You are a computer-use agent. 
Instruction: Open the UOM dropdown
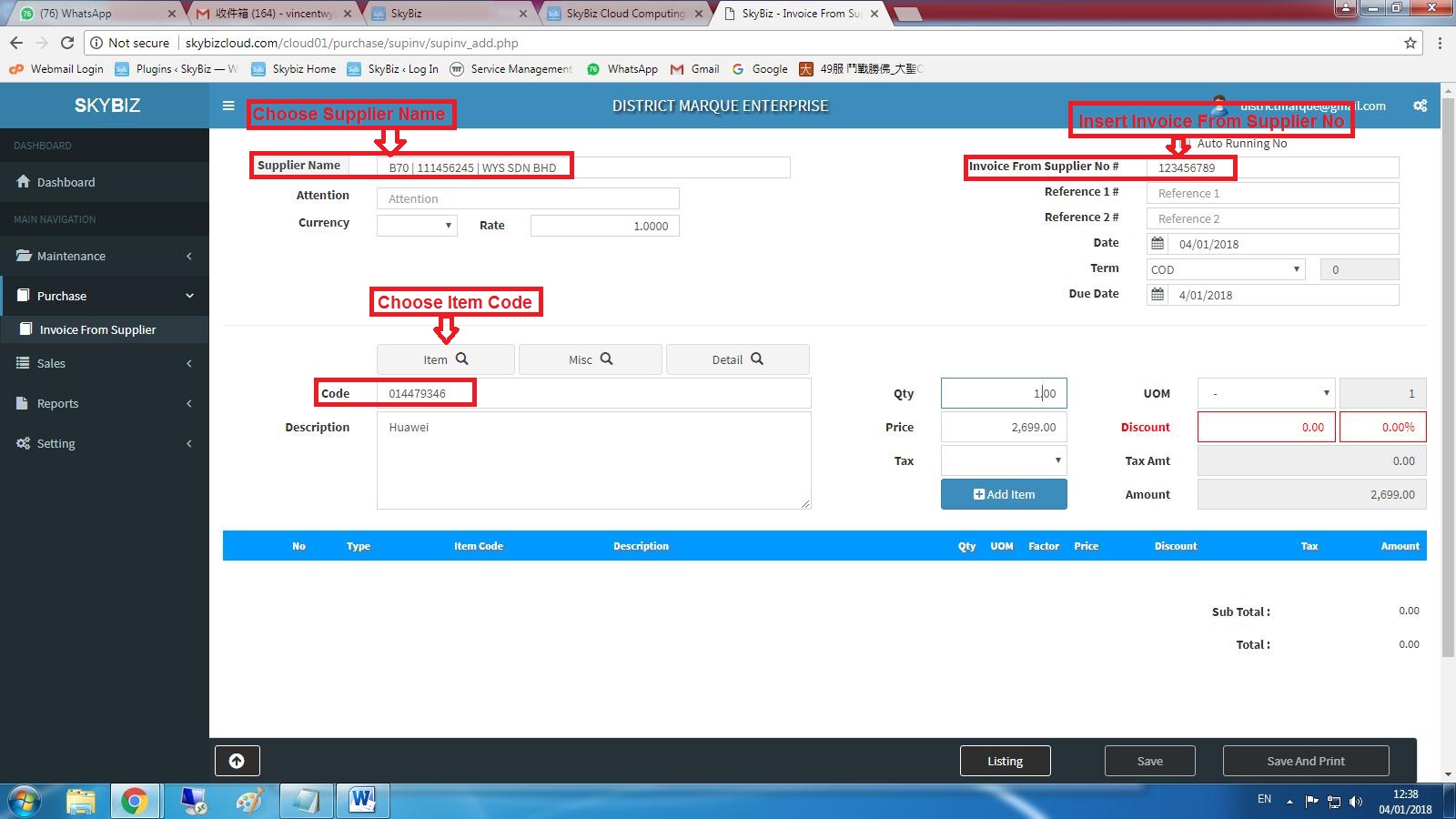point(1266,393)
